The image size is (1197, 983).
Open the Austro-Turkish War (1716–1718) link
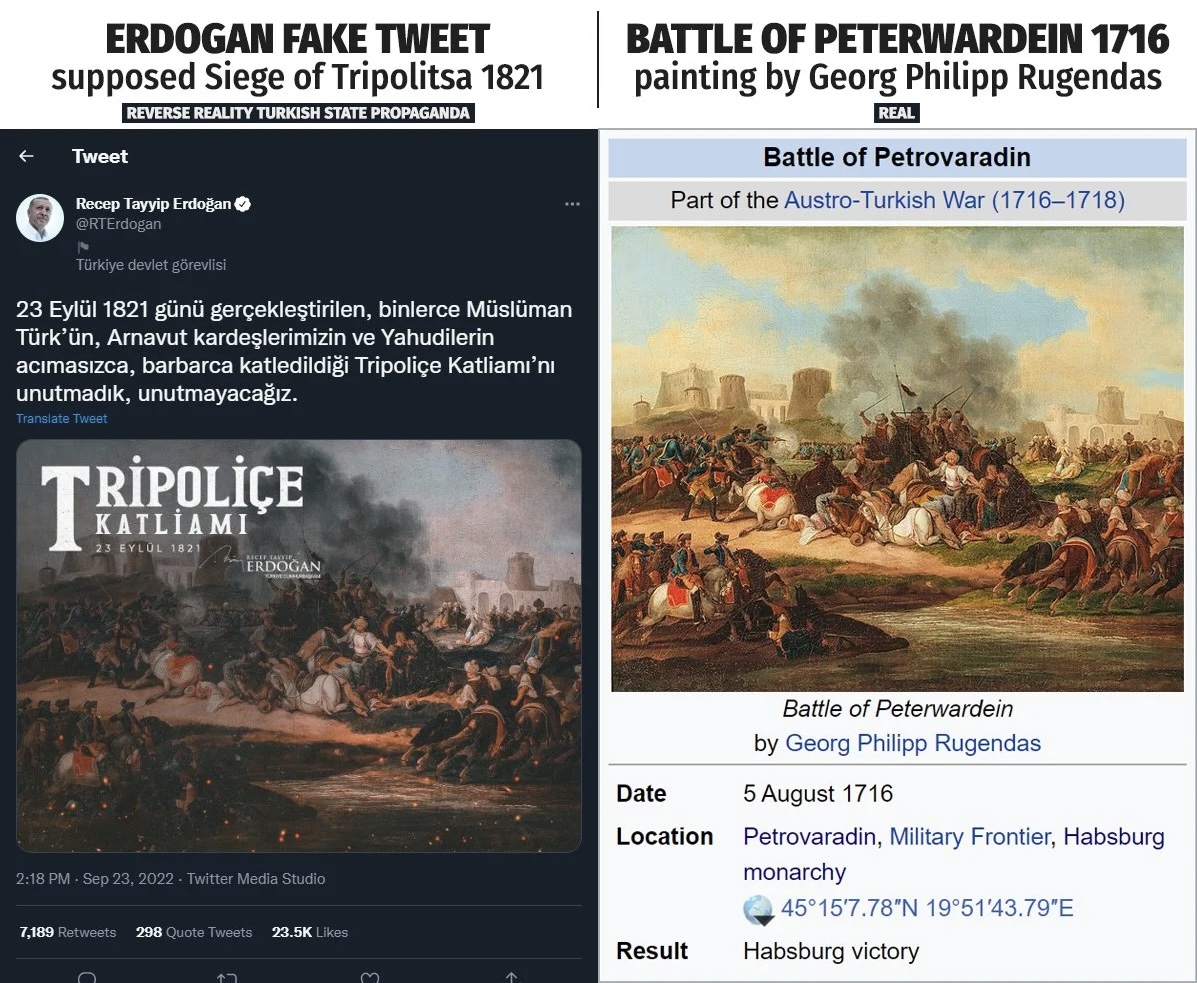point(954,200)
